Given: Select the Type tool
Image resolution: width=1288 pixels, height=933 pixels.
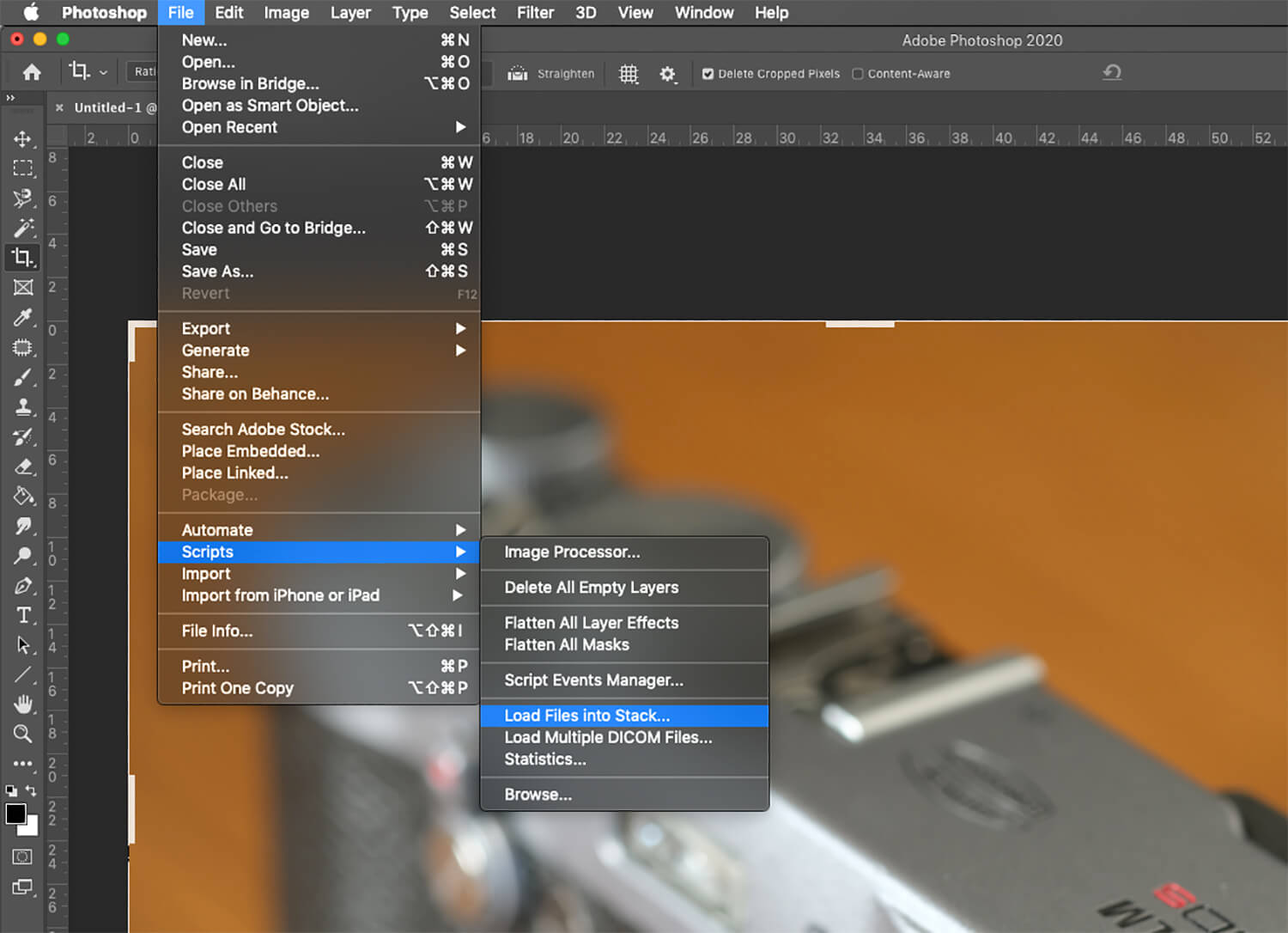Looking at the screenshot, I should 23,615.
